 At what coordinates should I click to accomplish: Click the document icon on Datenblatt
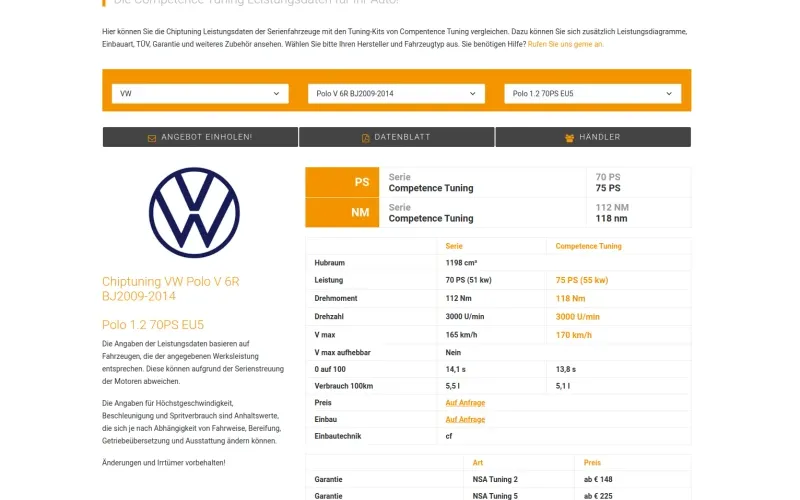coord(365,138)
